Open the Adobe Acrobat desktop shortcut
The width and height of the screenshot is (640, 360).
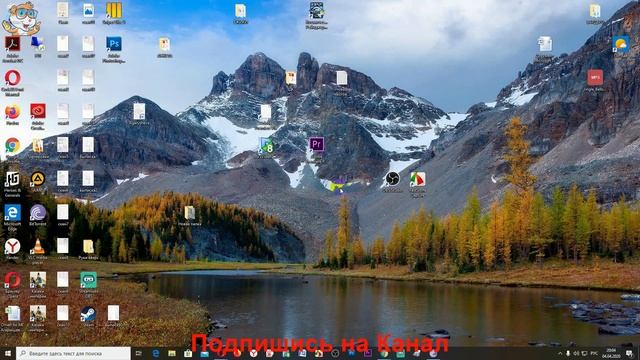pos(12,44)
